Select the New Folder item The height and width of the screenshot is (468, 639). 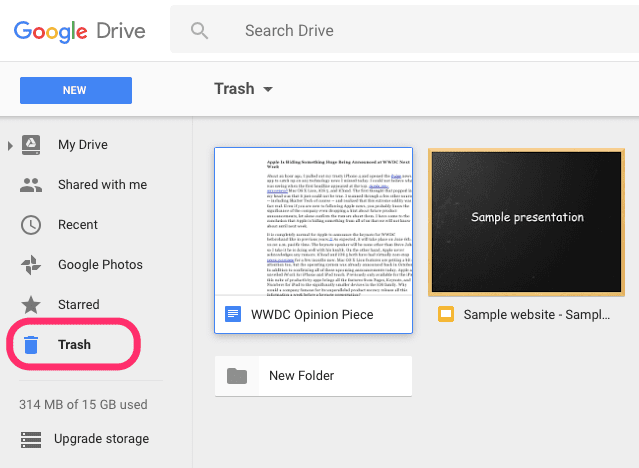click(x=313, y=376)
